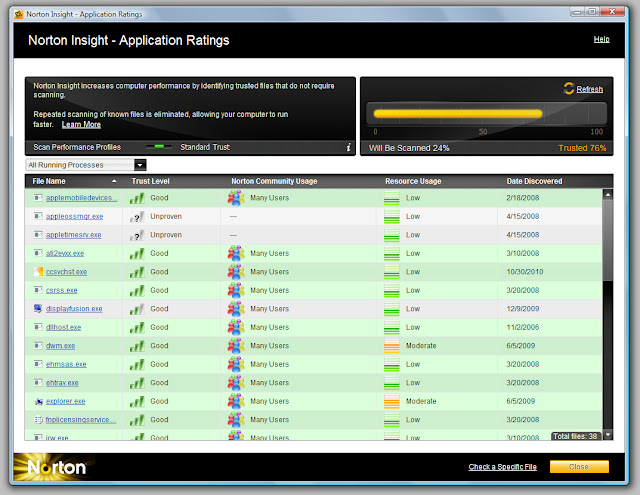
Task: Click the fnplicensingservice file icon
Action: coord(38,420)
